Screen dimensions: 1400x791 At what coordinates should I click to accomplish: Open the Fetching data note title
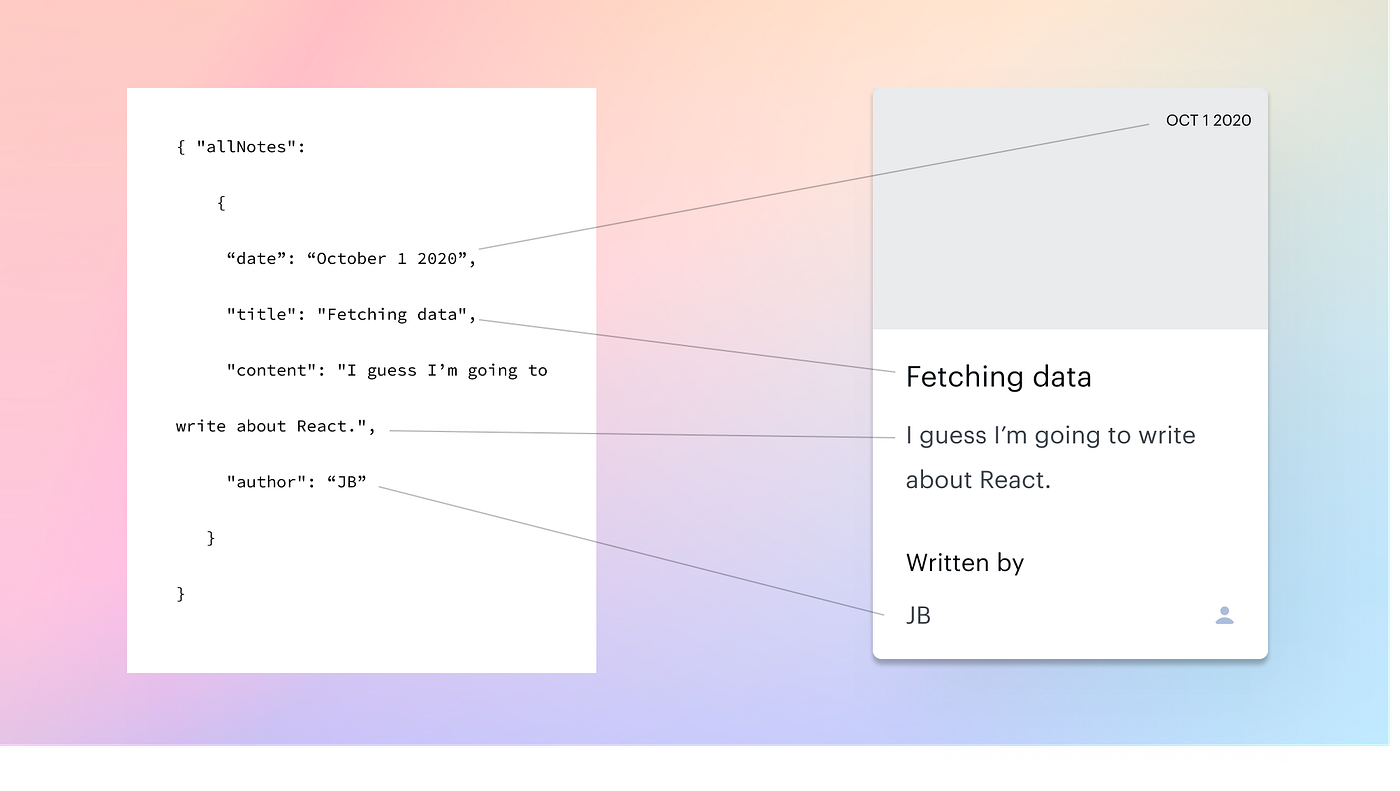point(998,377)
